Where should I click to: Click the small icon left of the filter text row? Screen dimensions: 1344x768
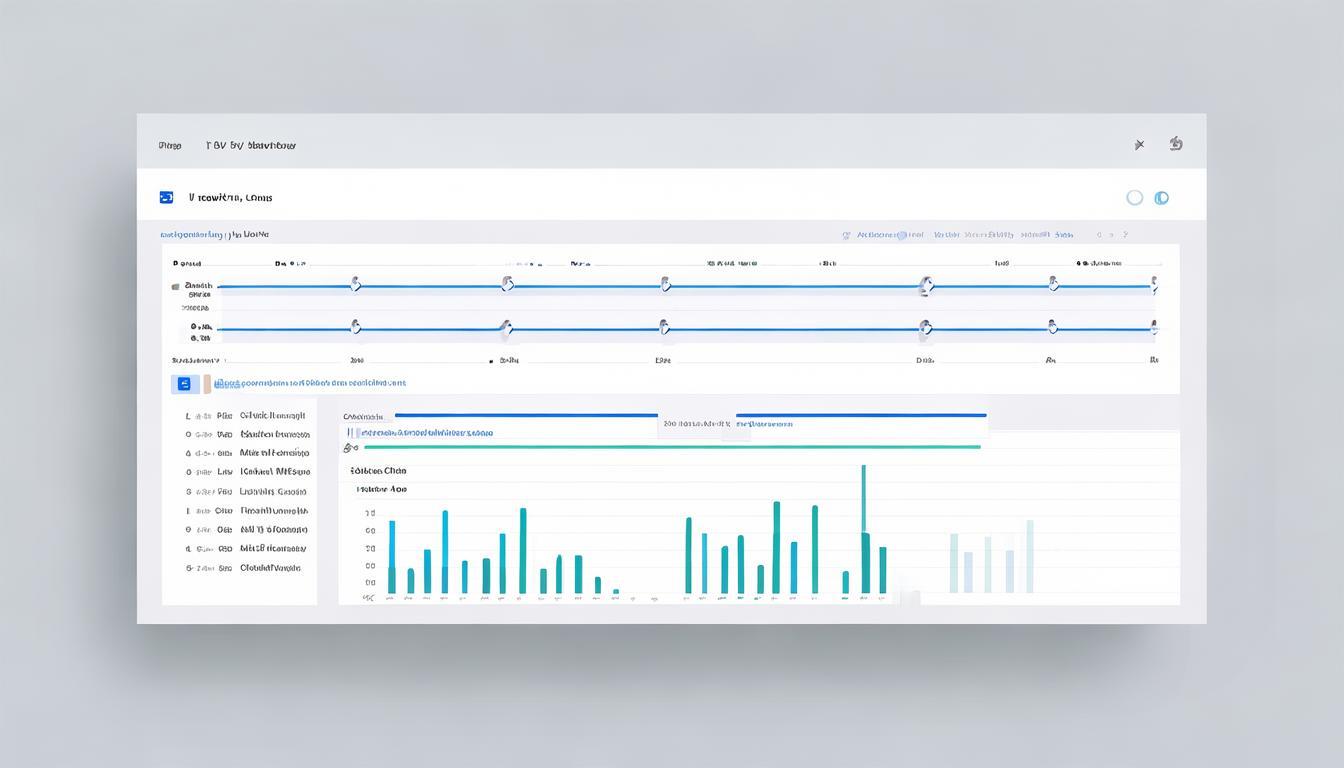tap(846, 236)
